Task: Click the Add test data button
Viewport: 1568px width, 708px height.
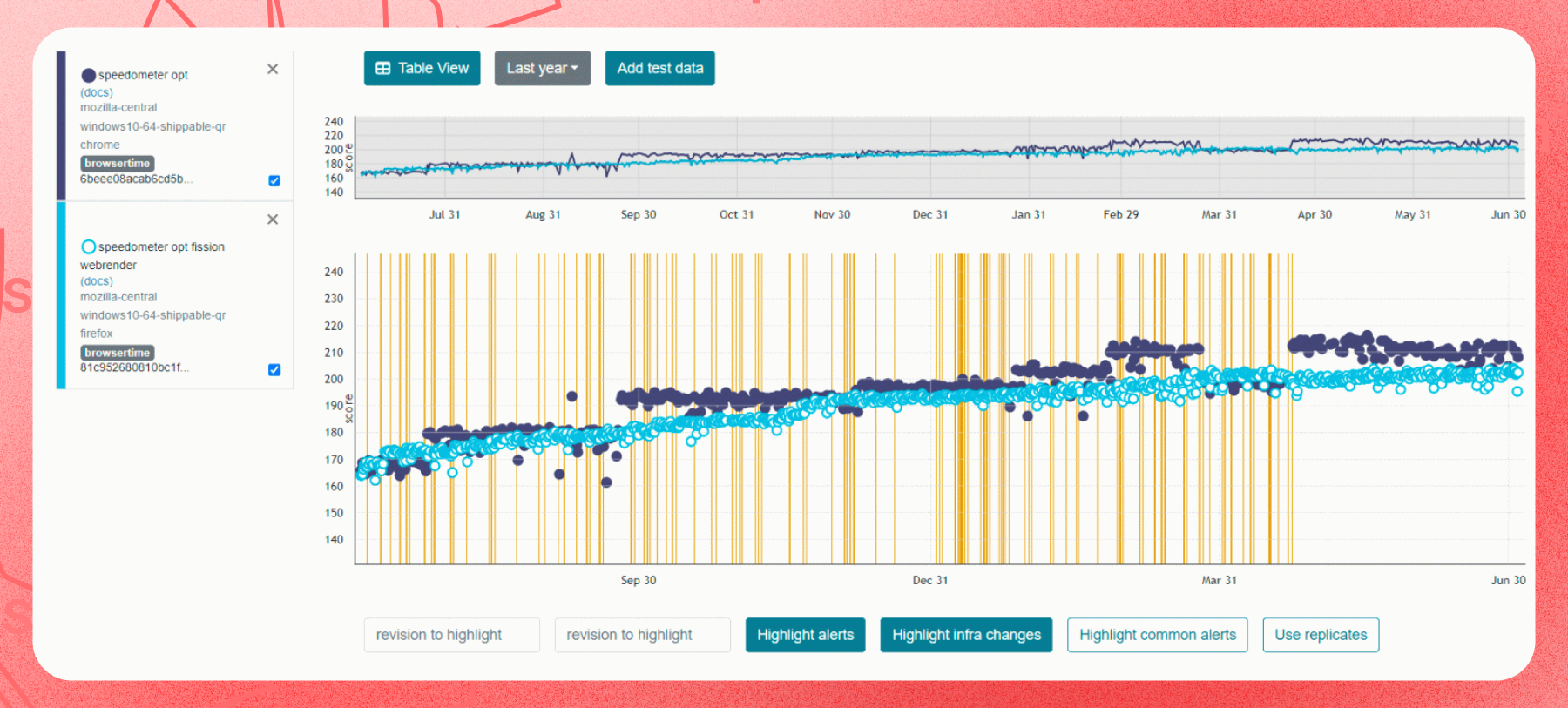Action: tap(659, 68)
